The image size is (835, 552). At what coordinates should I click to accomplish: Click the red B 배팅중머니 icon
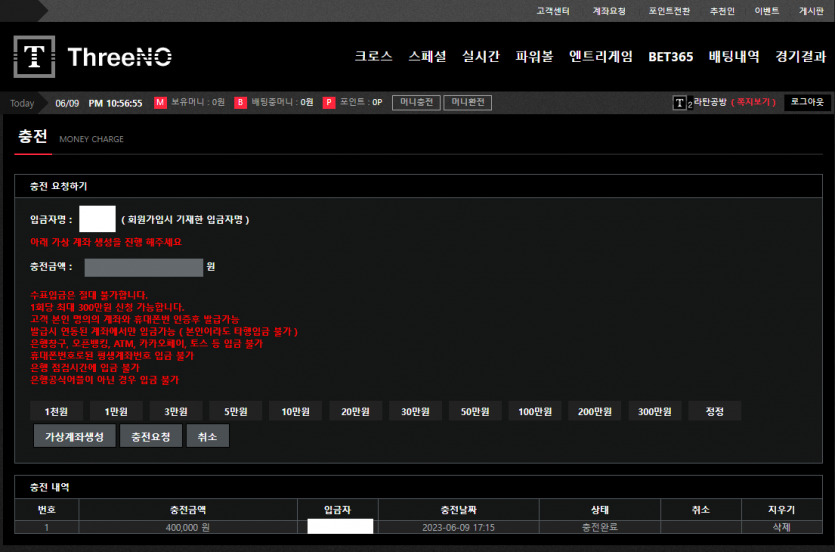(x=240, y=103)
